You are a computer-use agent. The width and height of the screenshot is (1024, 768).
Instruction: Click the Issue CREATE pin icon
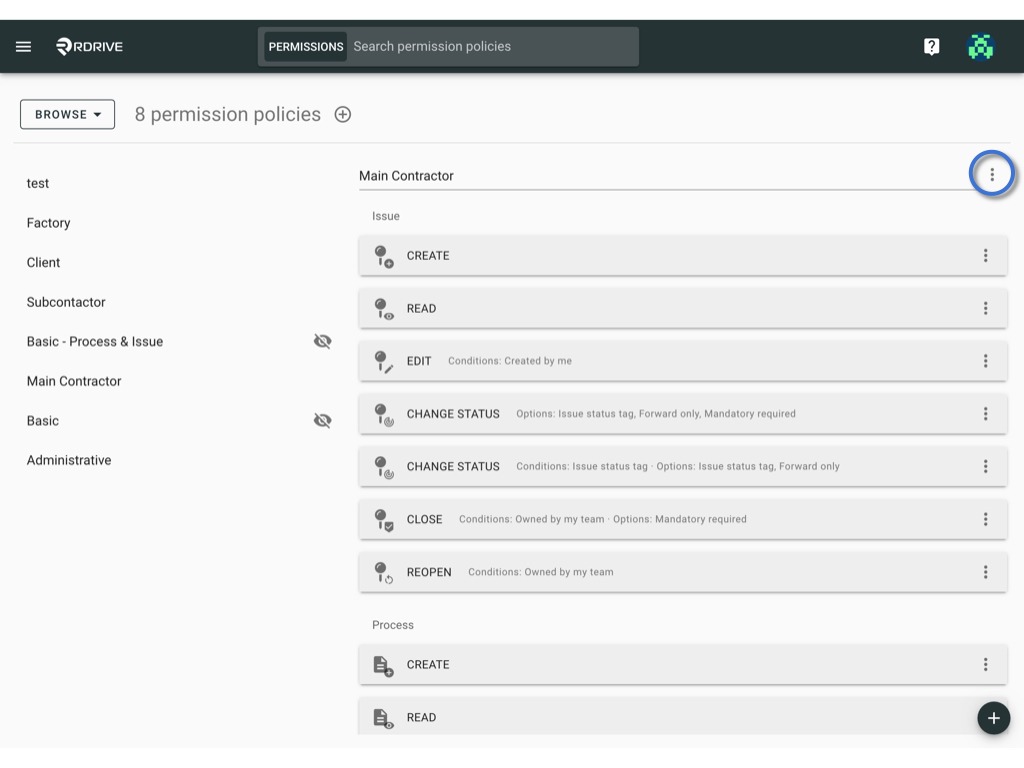pyautogui.click(x=383, y=256)
